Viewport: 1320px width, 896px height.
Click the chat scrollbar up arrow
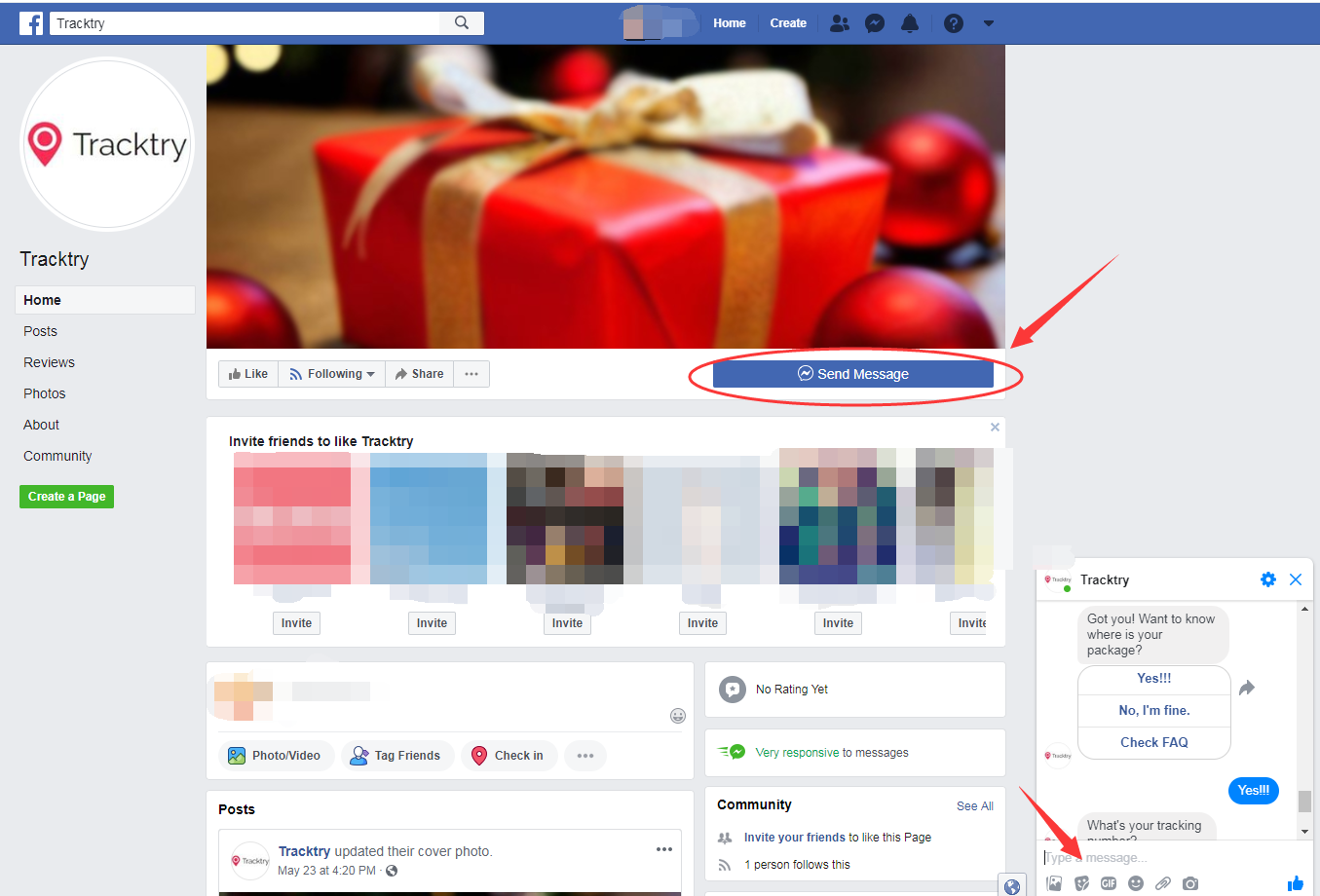[1305, 610]
